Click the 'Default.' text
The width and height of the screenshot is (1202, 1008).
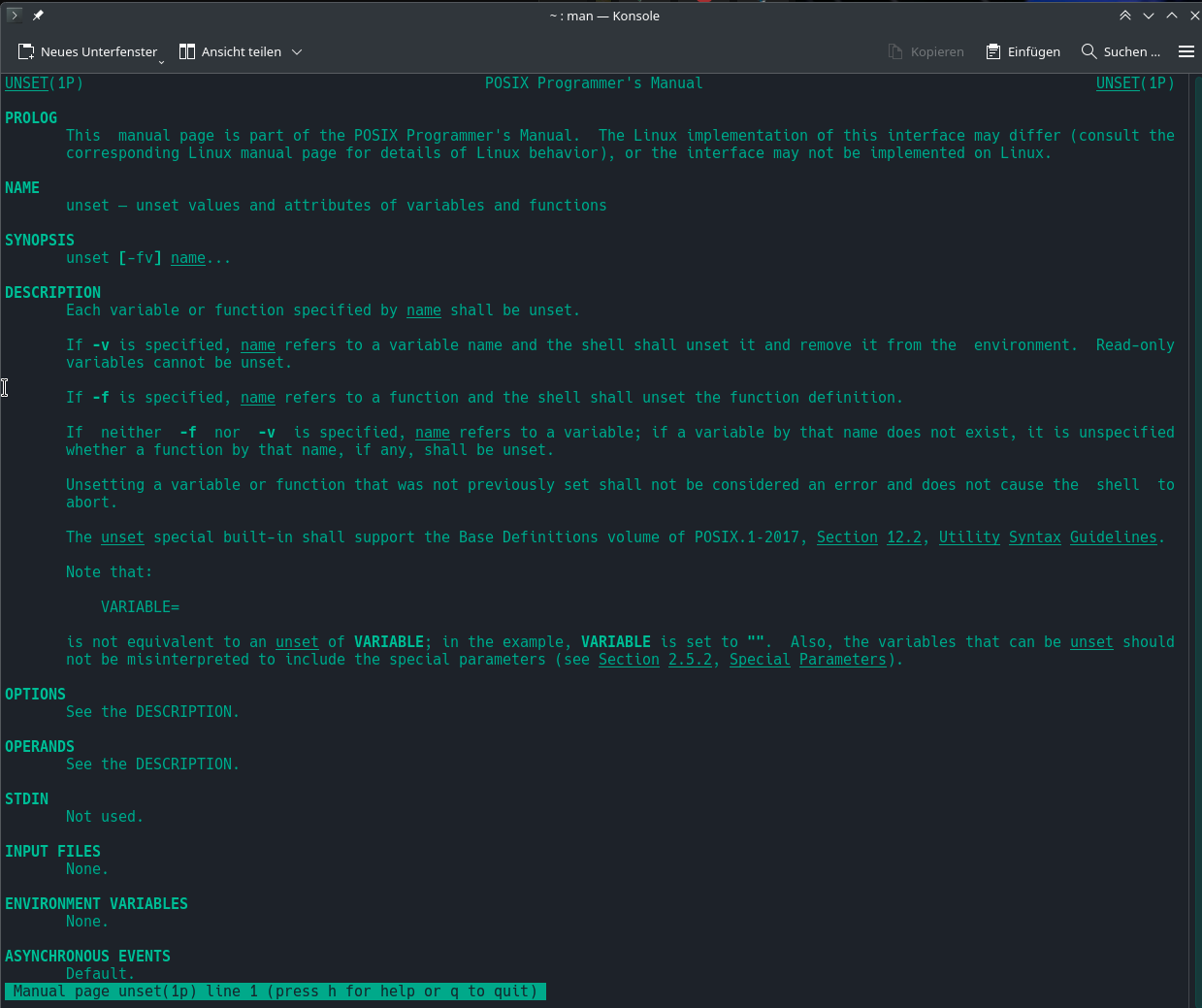pyautogui.click(x=100, y=974)
